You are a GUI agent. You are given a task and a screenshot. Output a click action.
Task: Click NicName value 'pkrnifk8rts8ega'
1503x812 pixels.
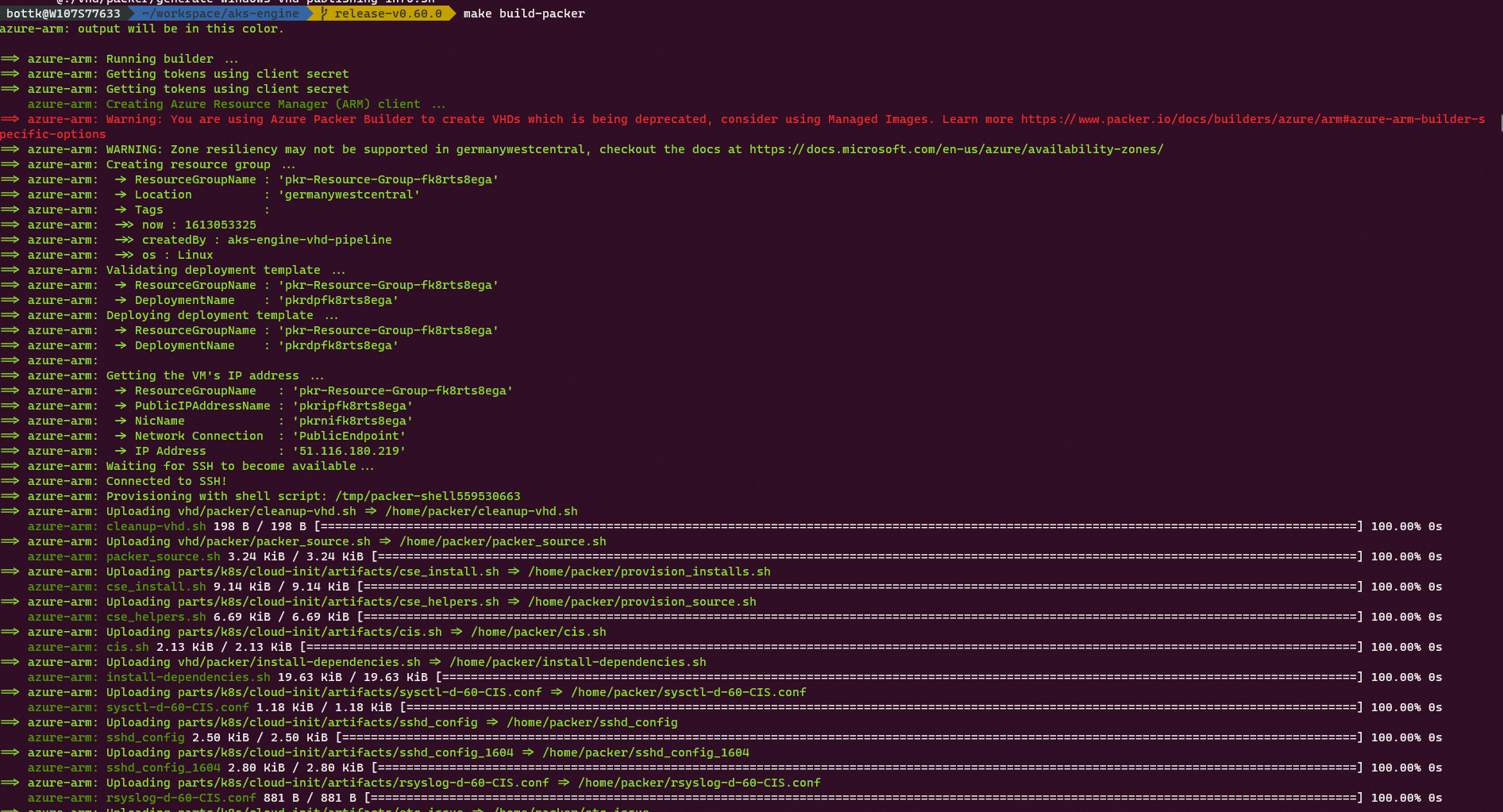click(353, 421)
